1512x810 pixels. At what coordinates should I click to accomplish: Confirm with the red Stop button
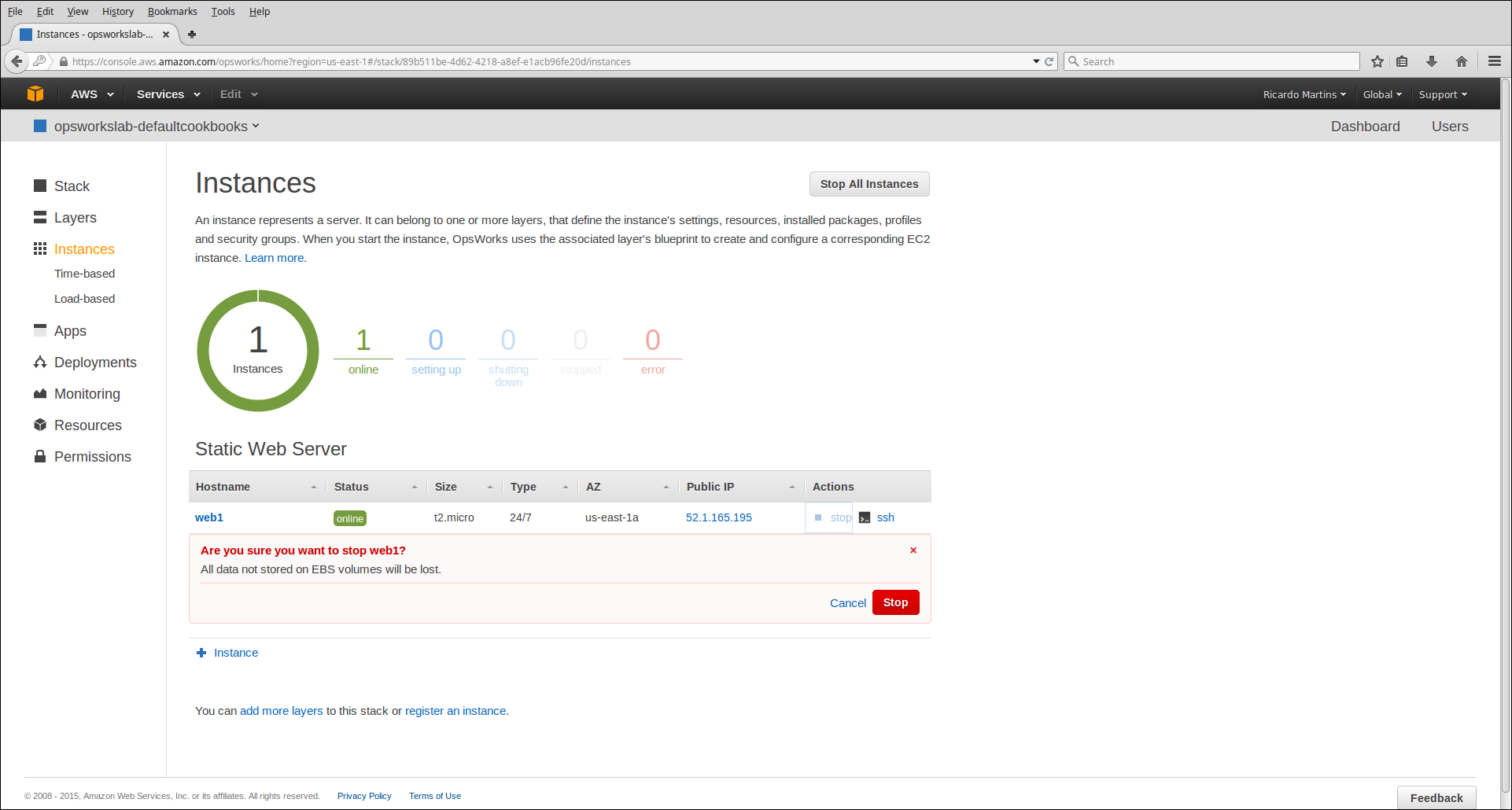coord(895,602)
